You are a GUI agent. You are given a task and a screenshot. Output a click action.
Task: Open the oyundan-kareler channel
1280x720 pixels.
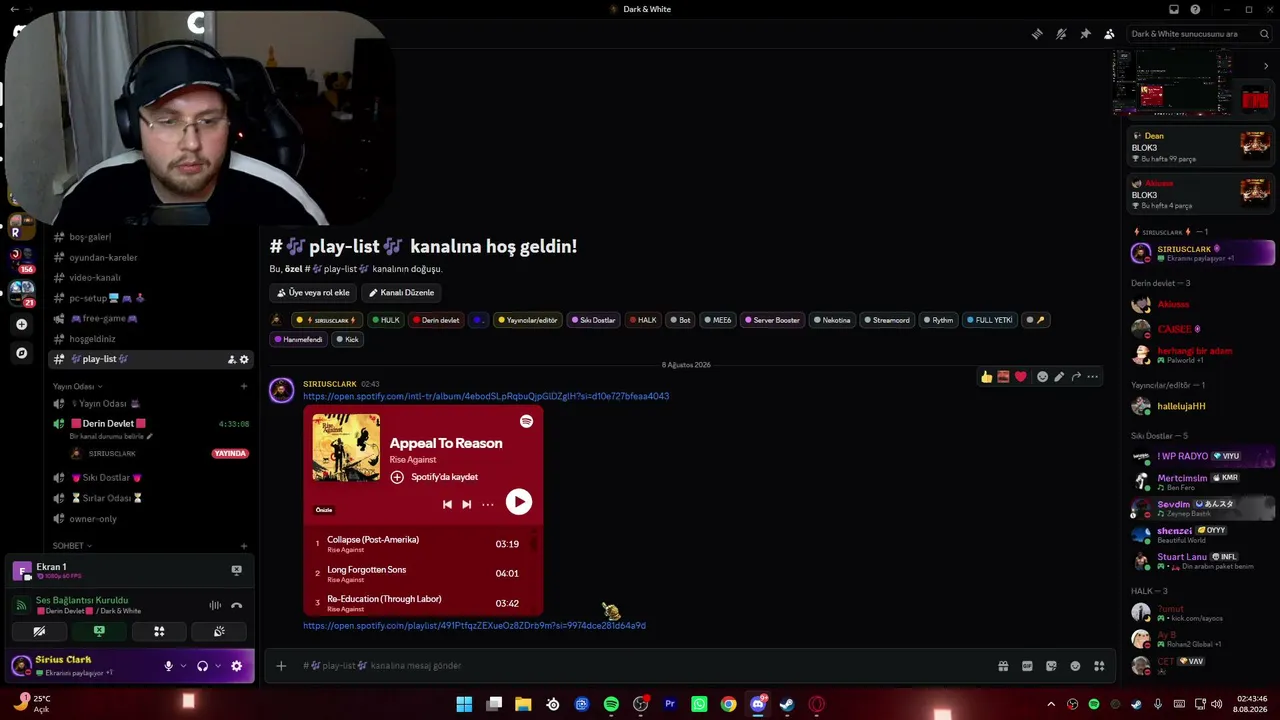(150, 257)
